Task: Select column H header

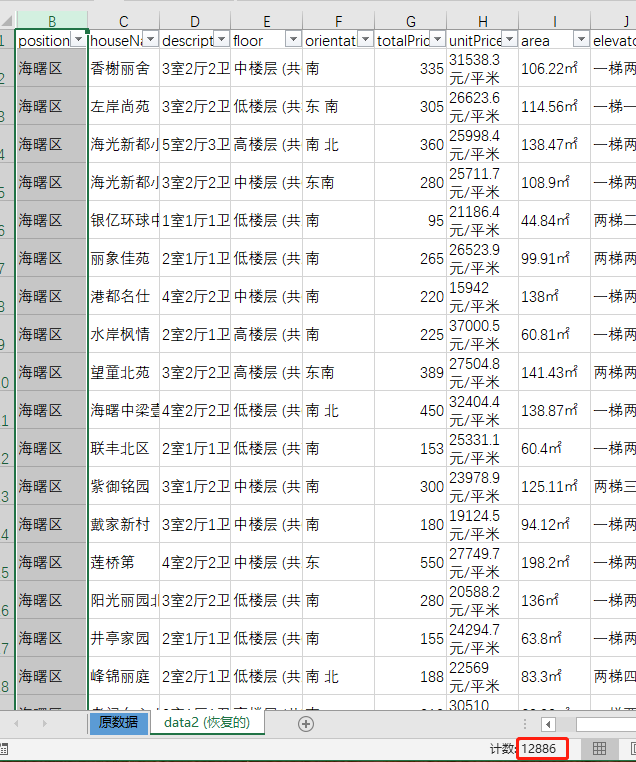Action: [482, 21]
